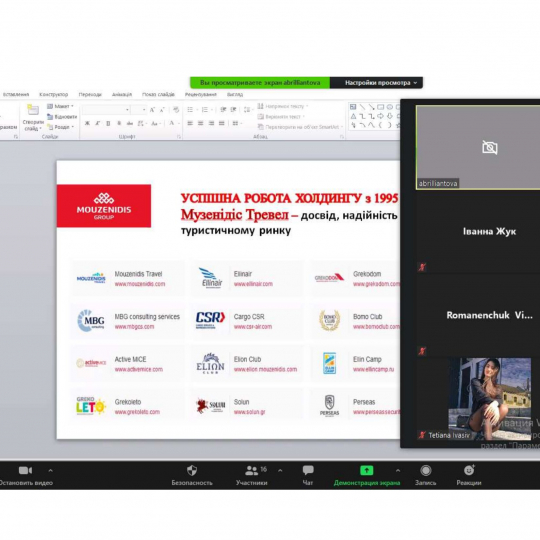Open the Показ слайдів tab
540x540 pixels.
pos(158,94)
